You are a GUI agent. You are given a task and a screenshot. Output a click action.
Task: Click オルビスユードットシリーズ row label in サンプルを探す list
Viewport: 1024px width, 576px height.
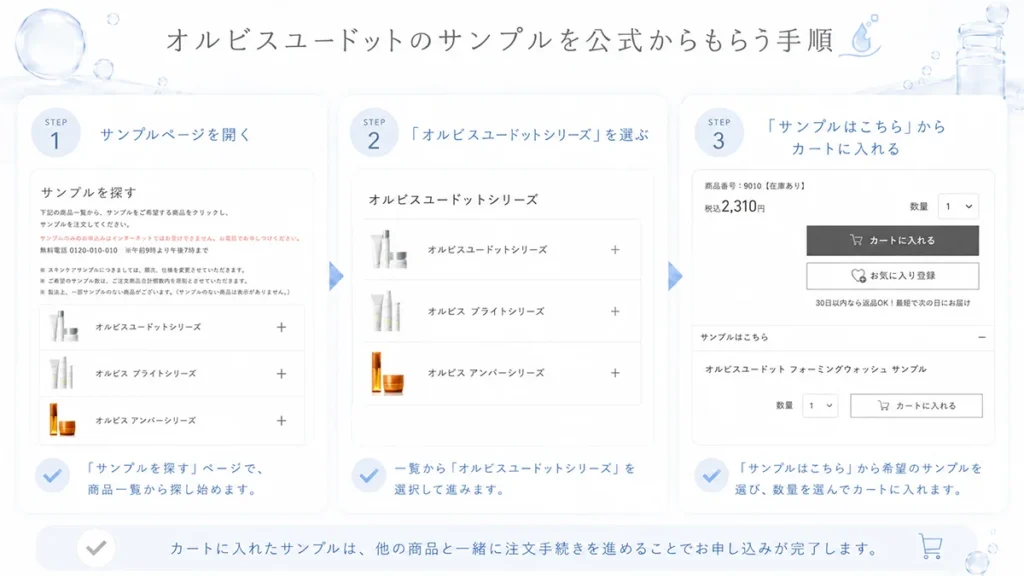148,327
